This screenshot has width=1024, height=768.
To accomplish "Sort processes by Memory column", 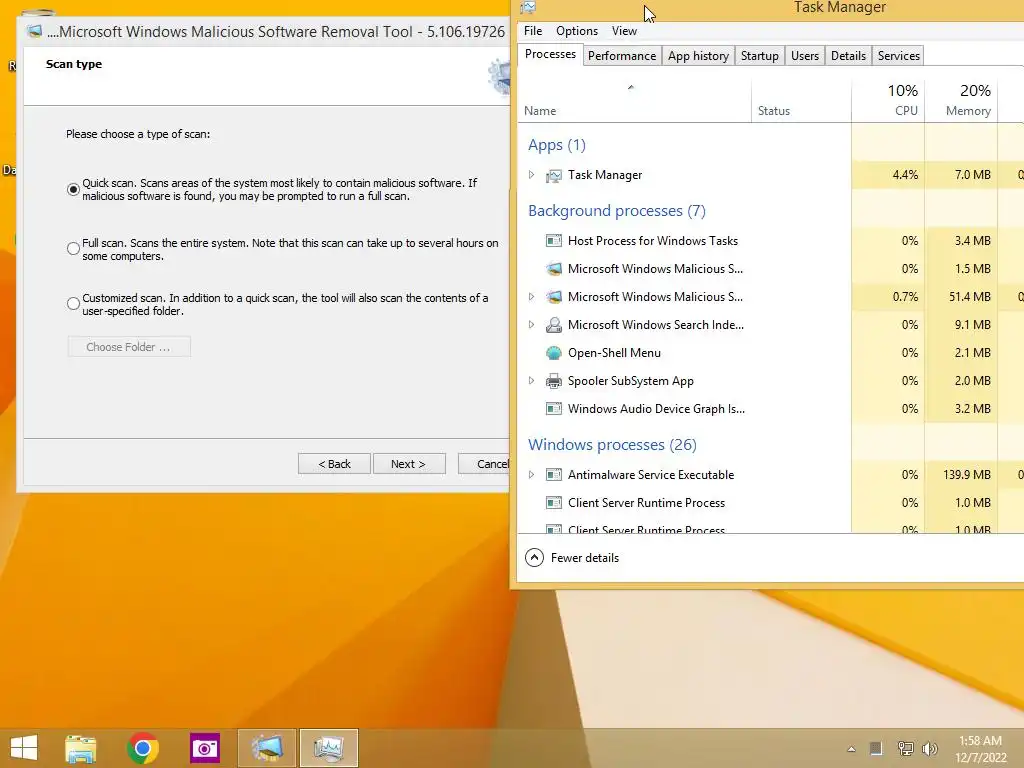I will click(961, 100).
